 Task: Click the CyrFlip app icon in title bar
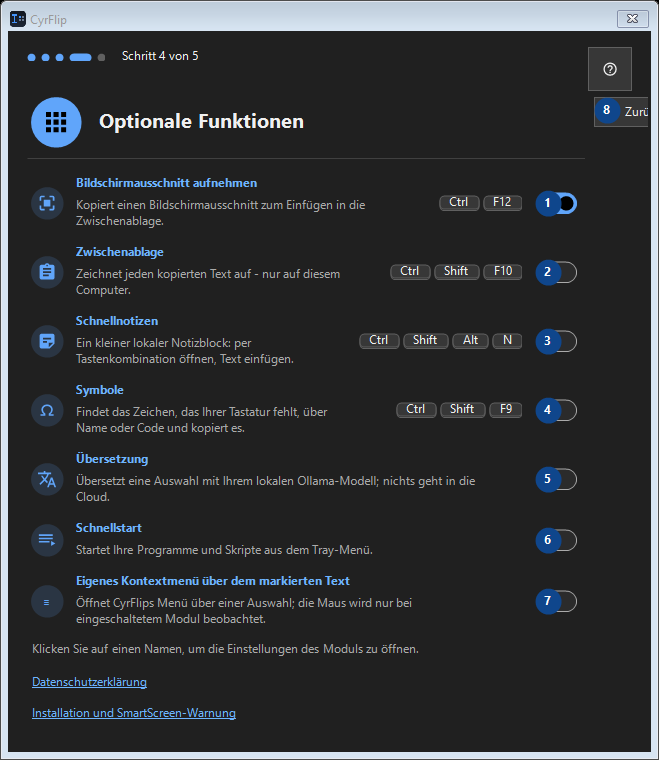18,19
